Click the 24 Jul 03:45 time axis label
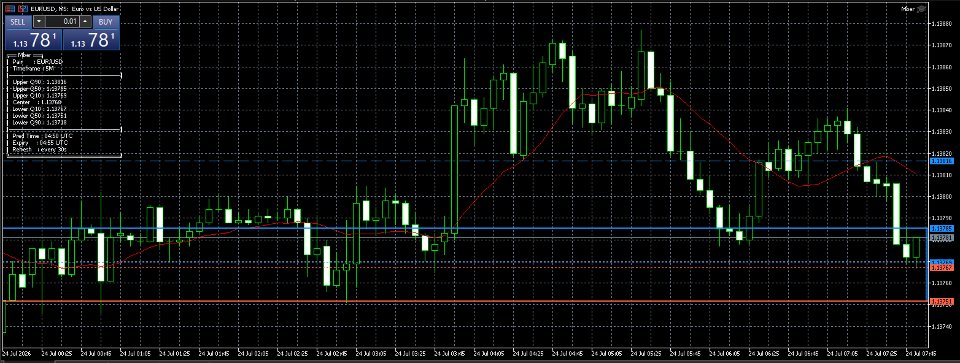 click(449, 354)
